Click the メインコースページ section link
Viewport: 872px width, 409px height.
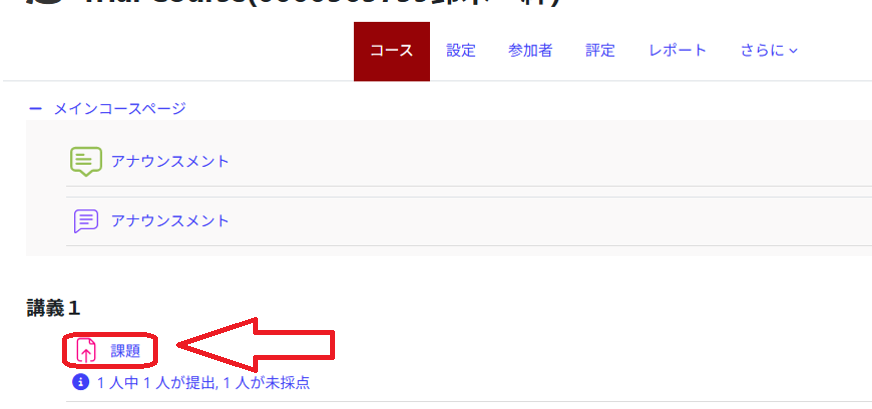point(120,109)
